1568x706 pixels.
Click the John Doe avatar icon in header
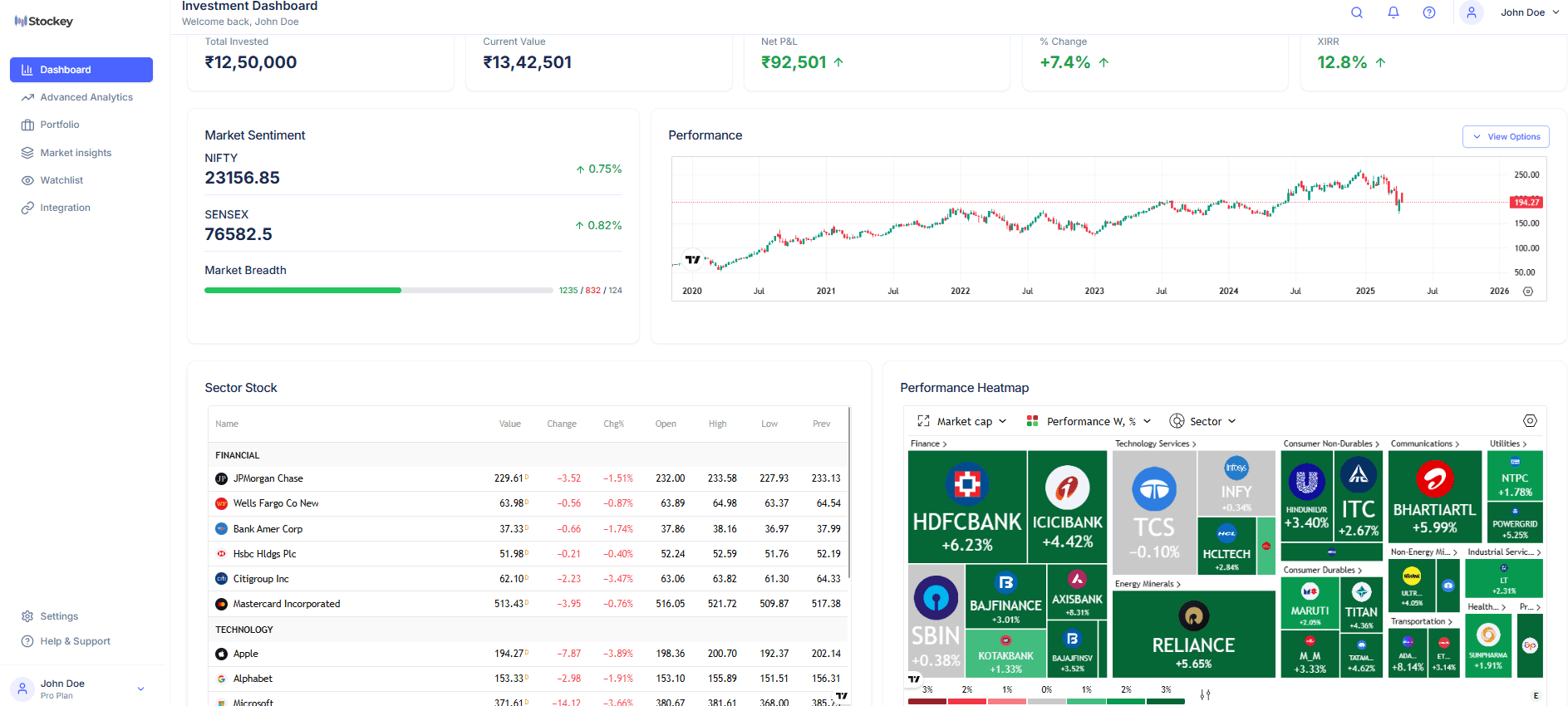[1472, 12]
